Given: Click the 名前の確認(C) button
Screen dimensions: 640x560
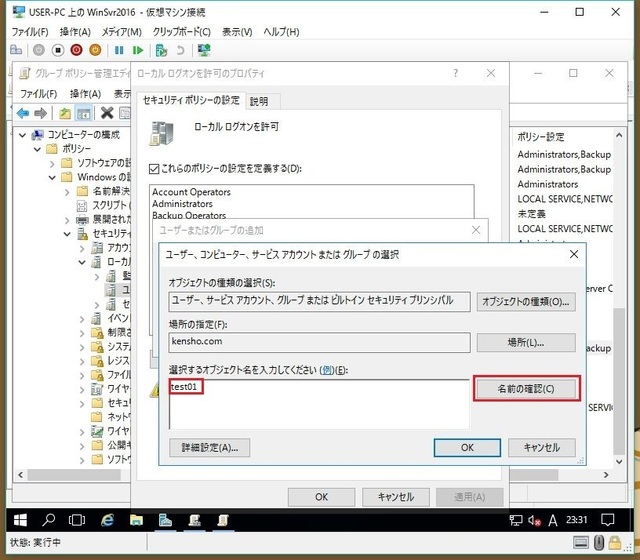Looking at the screenshot, I should point(526,388).
